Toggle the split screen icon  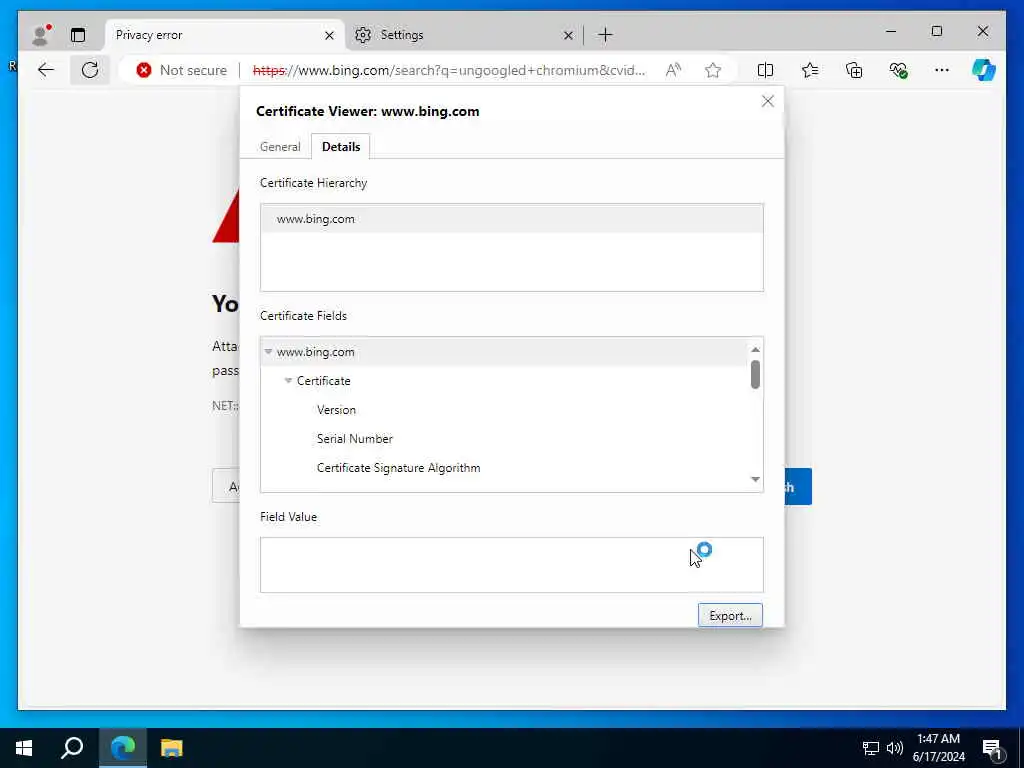(765, 70)
